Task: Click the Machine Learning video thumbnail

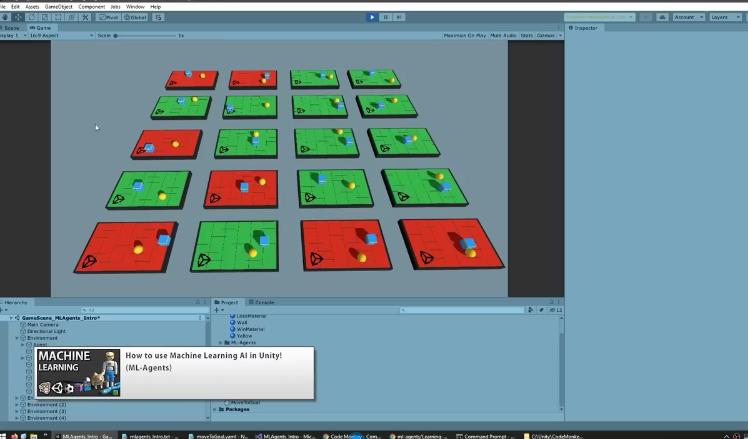Action: (78, 372)
